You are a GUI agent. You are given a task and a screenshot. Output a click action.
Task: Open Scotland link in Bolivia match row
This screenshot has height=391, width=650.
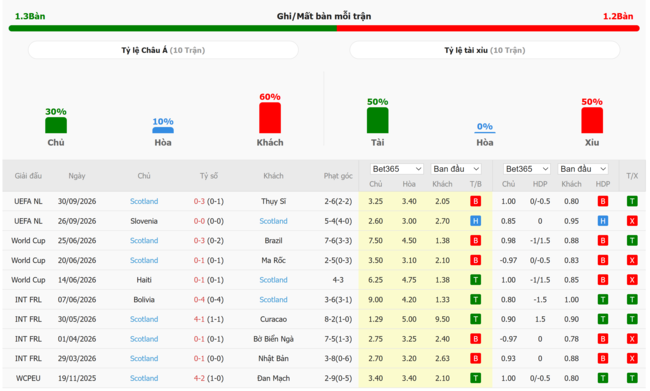273,299
